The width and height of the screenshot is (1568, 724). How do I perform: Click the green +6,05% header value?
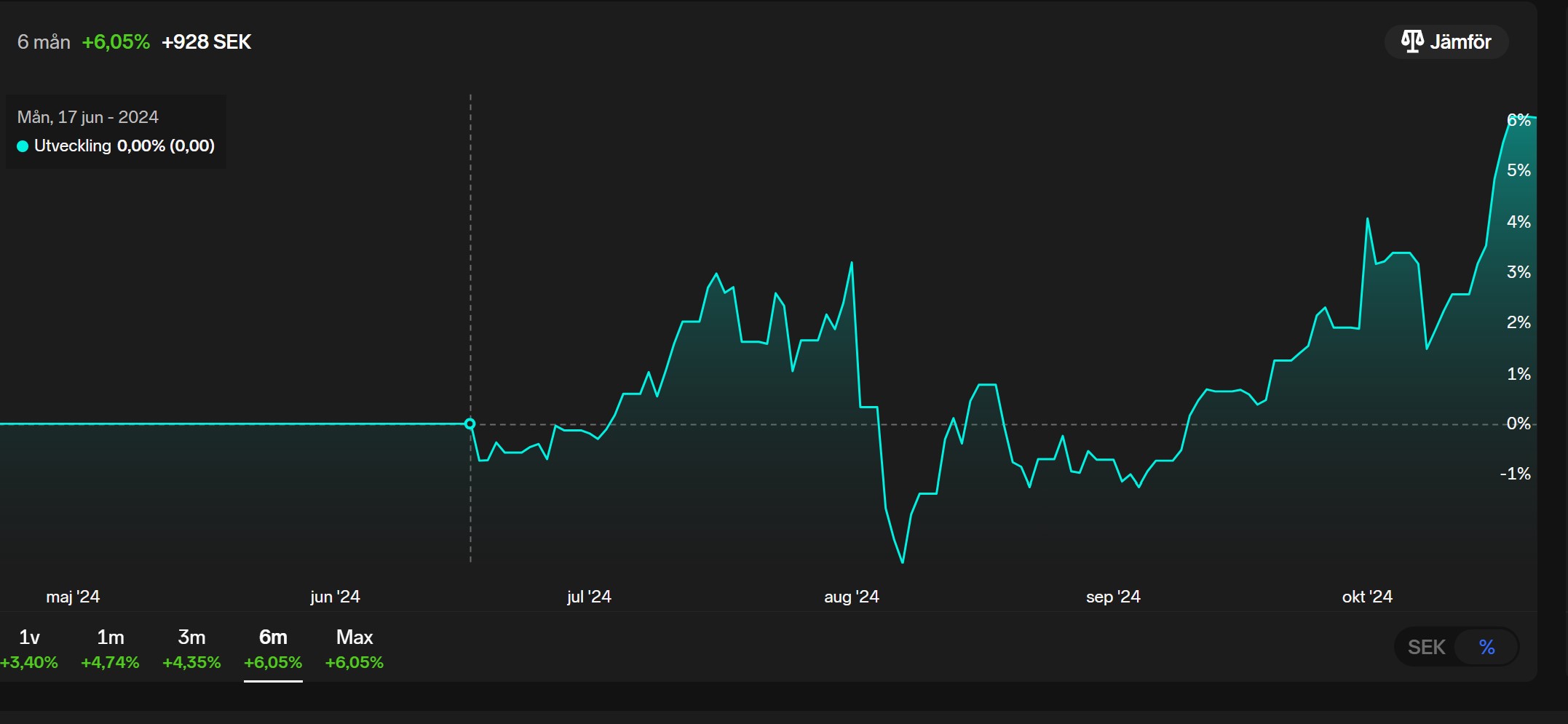click(x=116, y=42)
